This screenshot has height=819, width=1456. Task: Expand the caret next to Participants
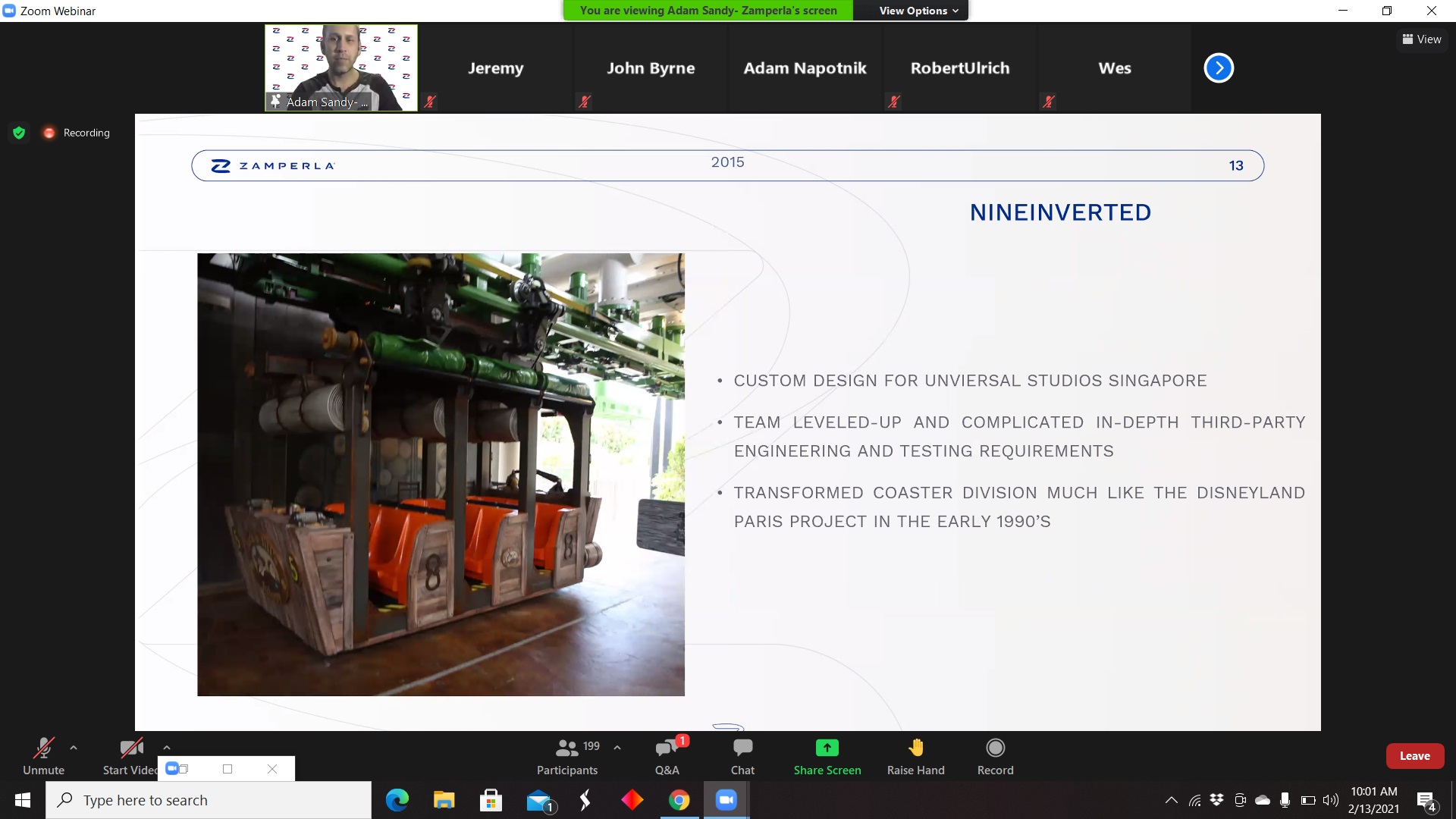[617, 748]
